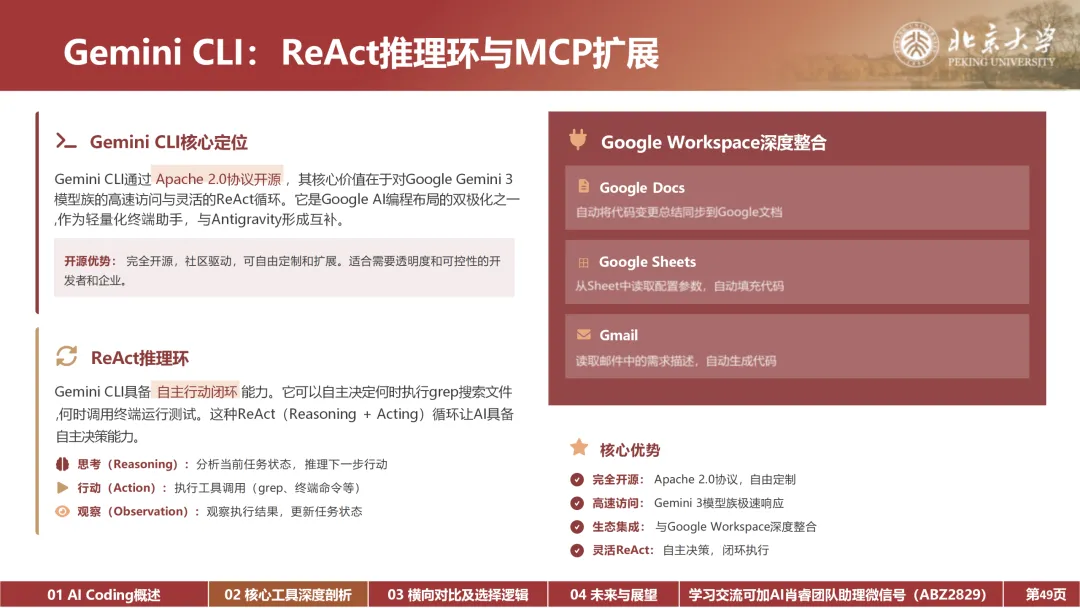1080x608 pixels.
Task: Click the PEKING UNIVERSITY wordmark text
Action: [1001, 62]
